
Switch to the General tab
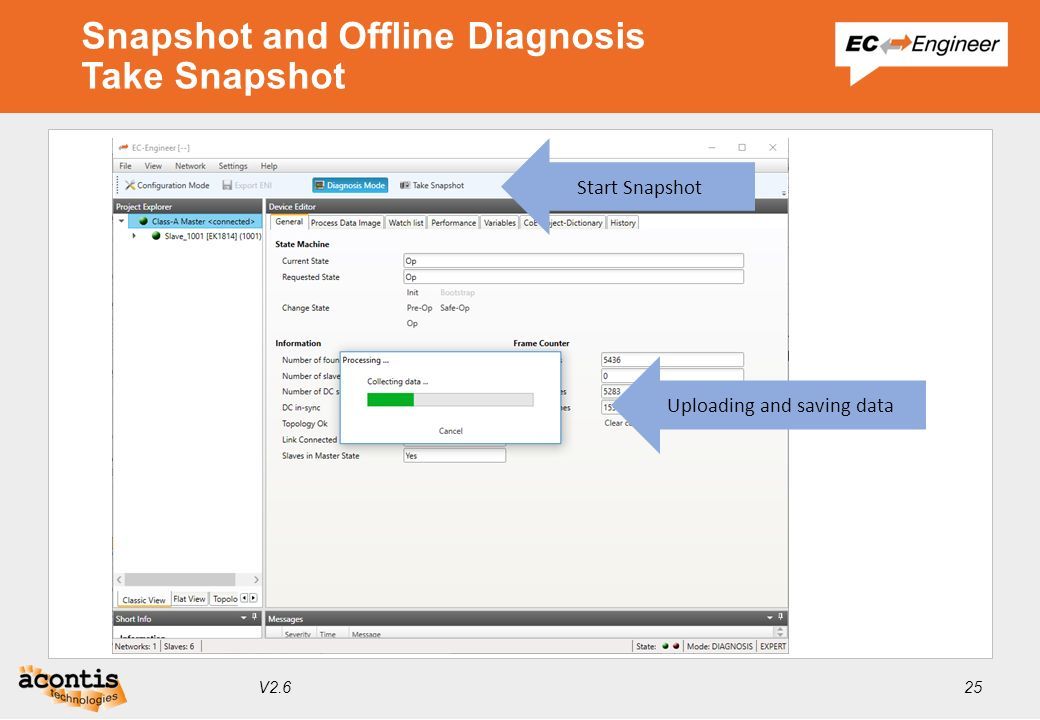pyautogui.click(x=289, y=222)
